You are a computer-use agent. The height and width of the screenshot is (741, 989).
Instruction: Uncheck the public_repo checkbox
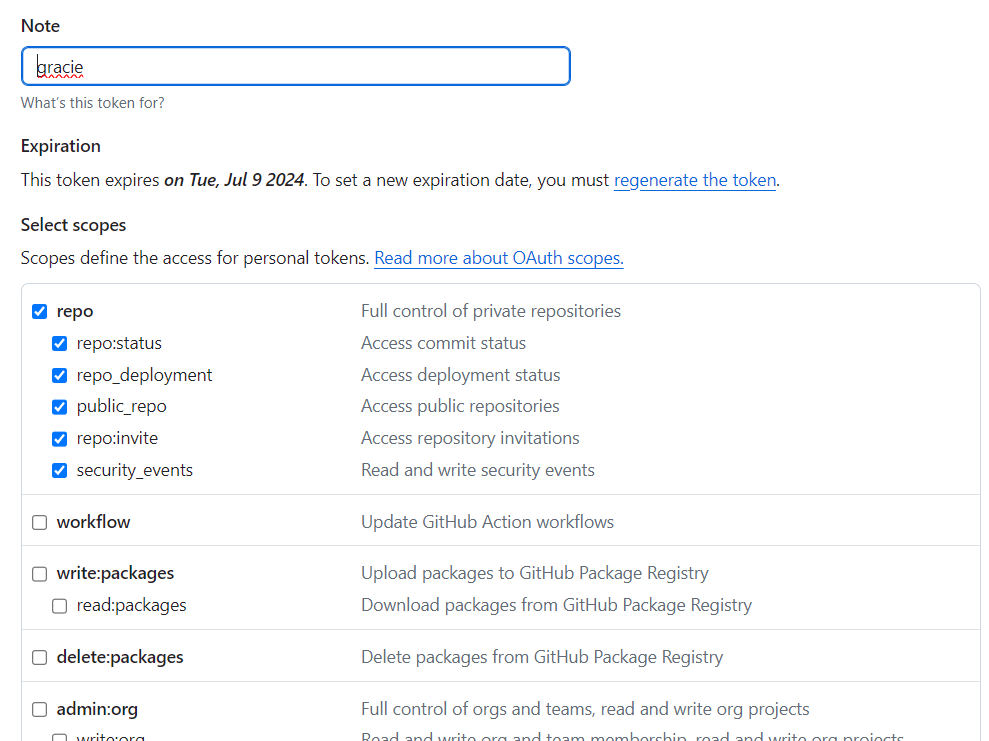pos(60,407)
